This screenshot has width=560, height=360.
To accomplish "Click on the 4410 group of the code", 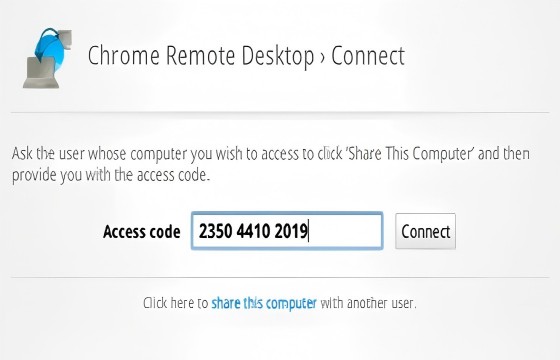I will pos(253,231).
